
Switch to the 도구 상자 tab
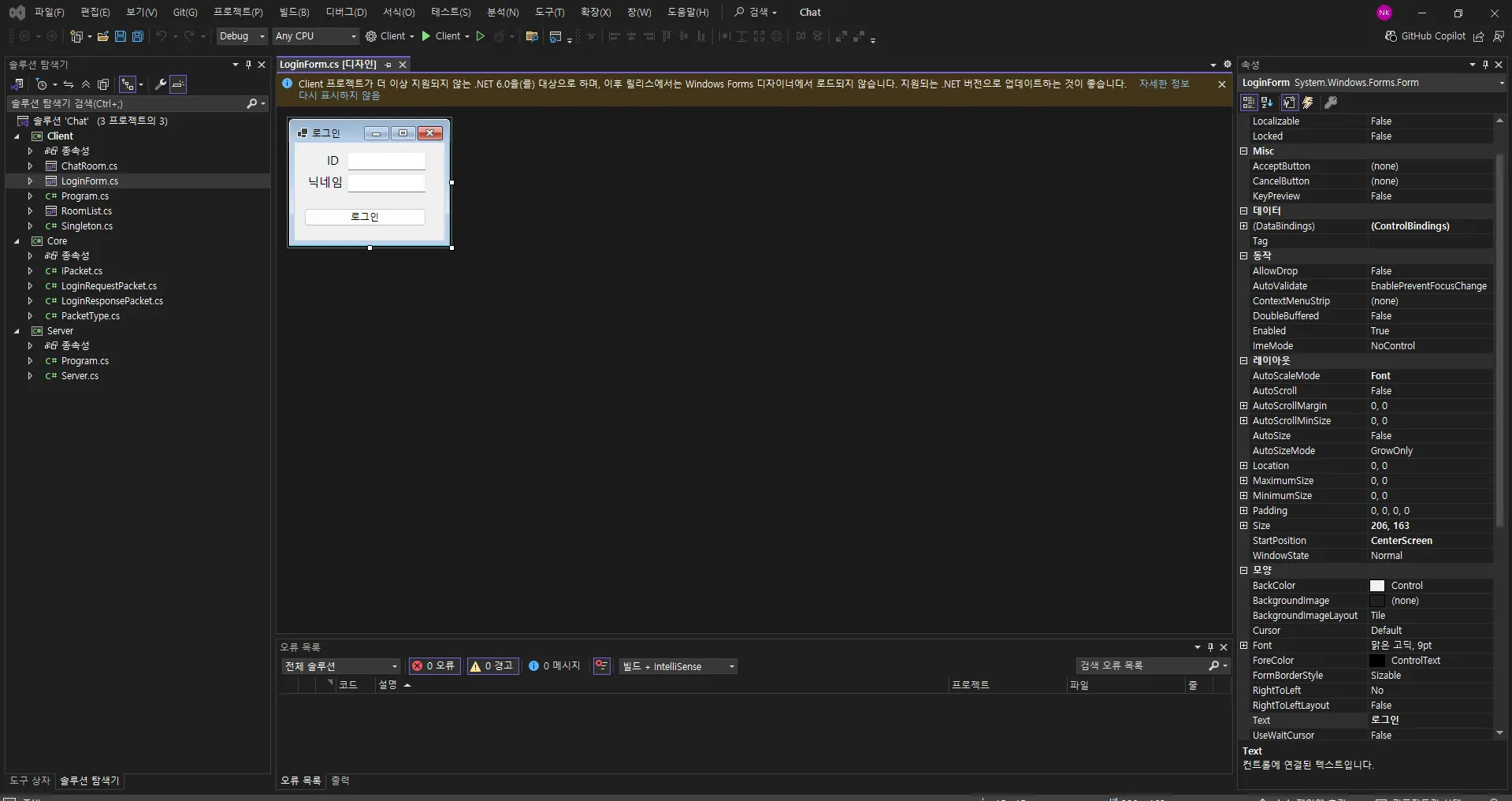click(30, 781)
